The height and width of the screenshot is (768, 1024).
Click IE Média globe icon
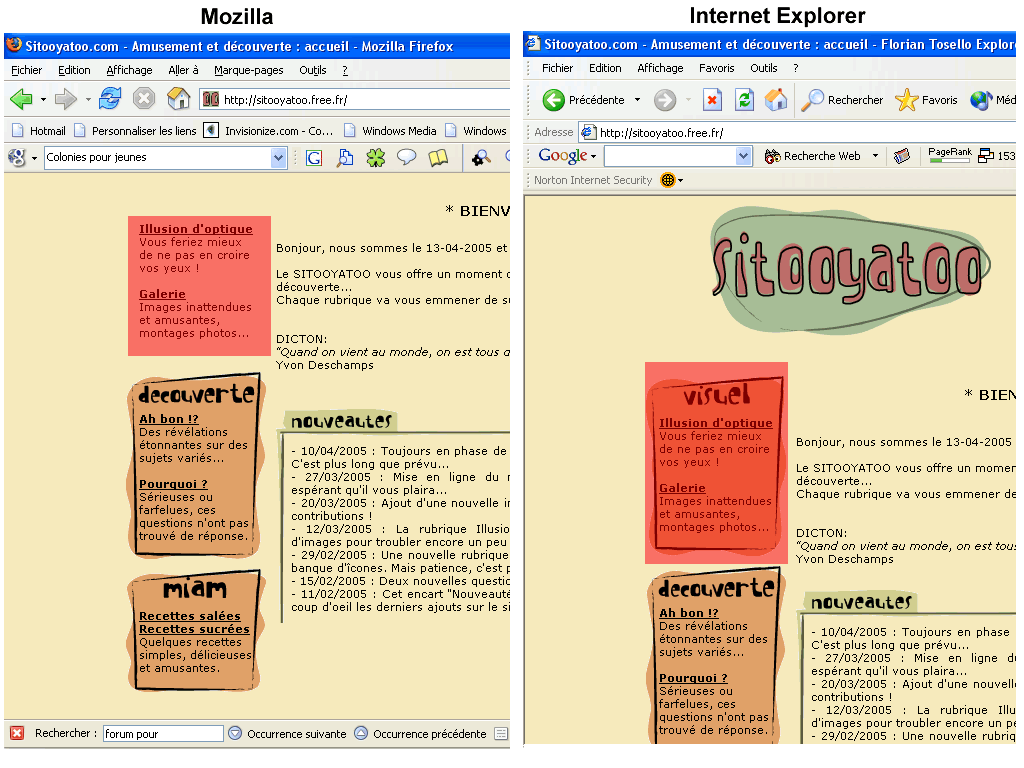point(981,100)
